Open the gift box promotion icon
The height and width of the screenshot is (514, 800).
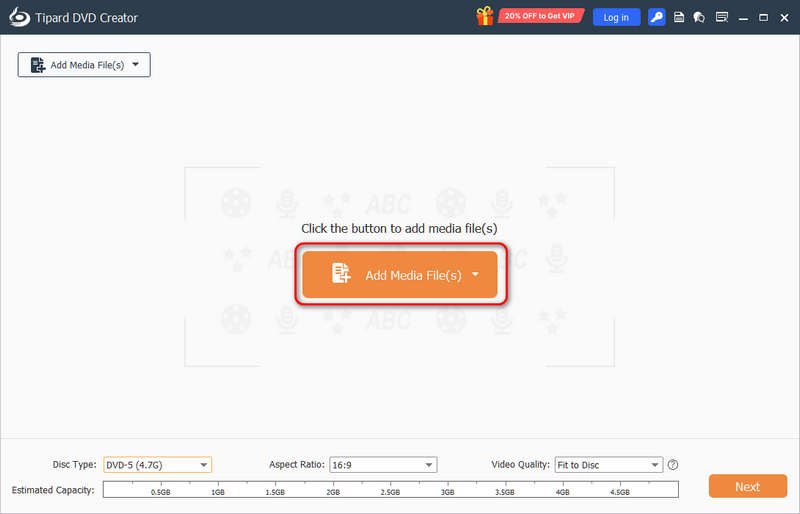coord(485,16)
